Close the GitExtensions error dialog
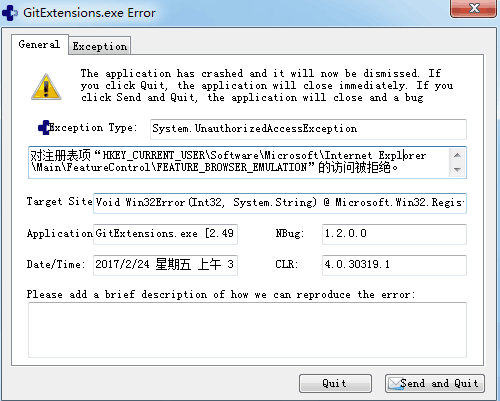500x401 pixels. [473, 8]
